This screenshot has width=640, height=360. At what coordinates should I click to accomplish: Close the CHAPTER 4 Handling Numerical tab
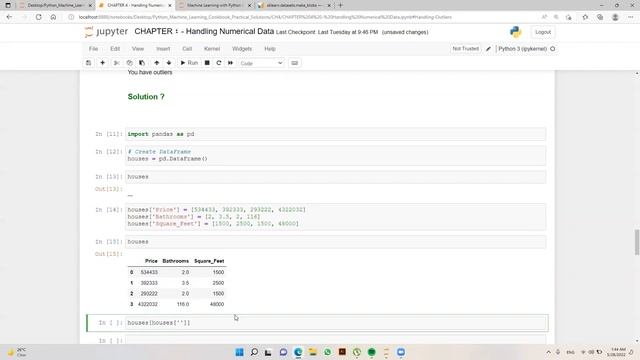(x=170, y=5)
